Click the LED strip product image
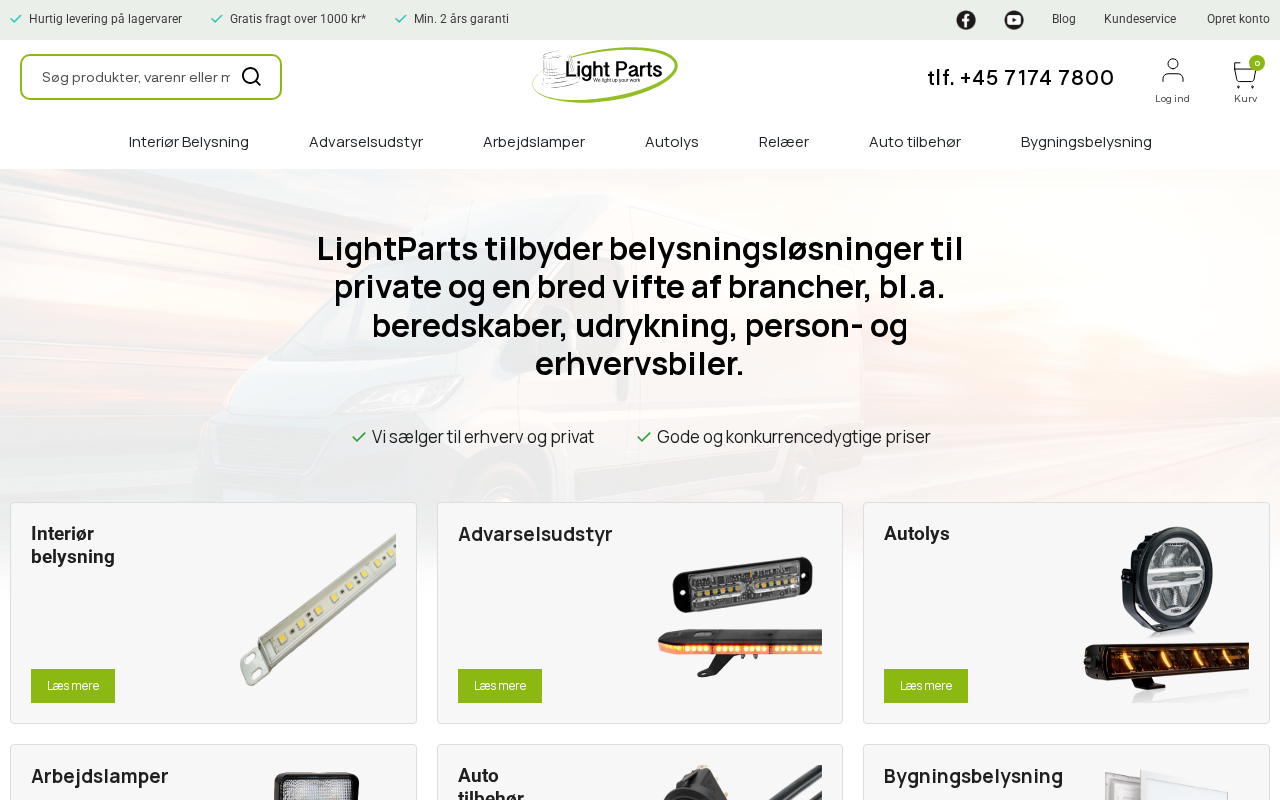Image resolution: width=1280 pixels, height=800 pixels. [317, 610]
